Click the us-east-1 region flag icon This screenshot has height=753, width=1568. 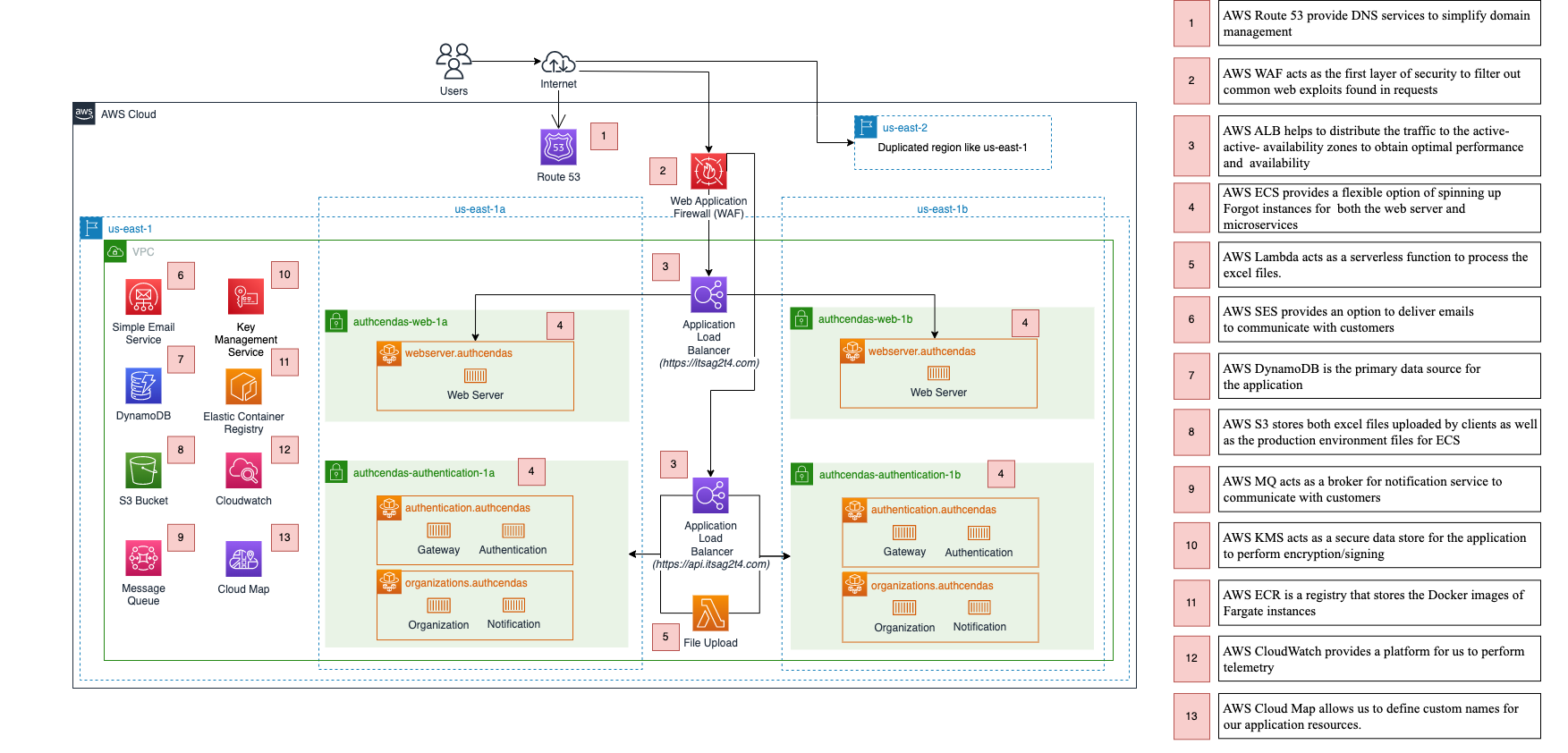tap(91, 228)
